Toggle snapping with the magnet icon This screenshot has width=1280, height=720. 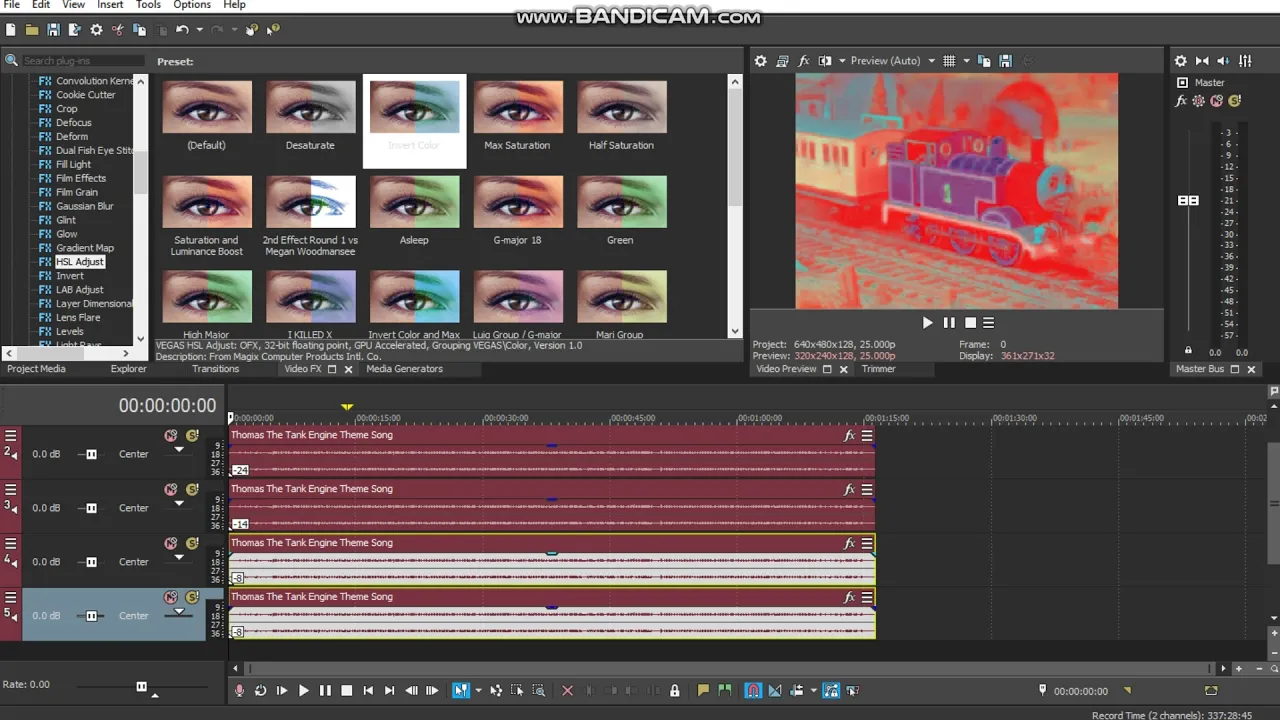[753, 690]
